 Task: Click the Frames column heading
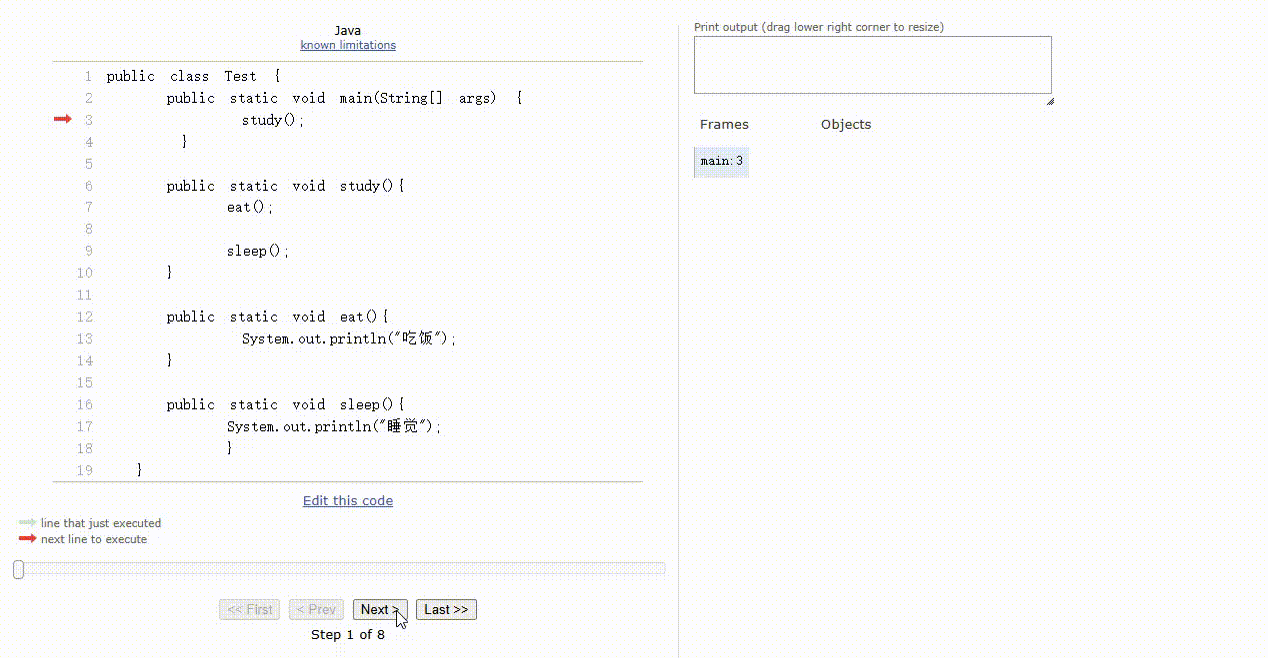point(724,125)
